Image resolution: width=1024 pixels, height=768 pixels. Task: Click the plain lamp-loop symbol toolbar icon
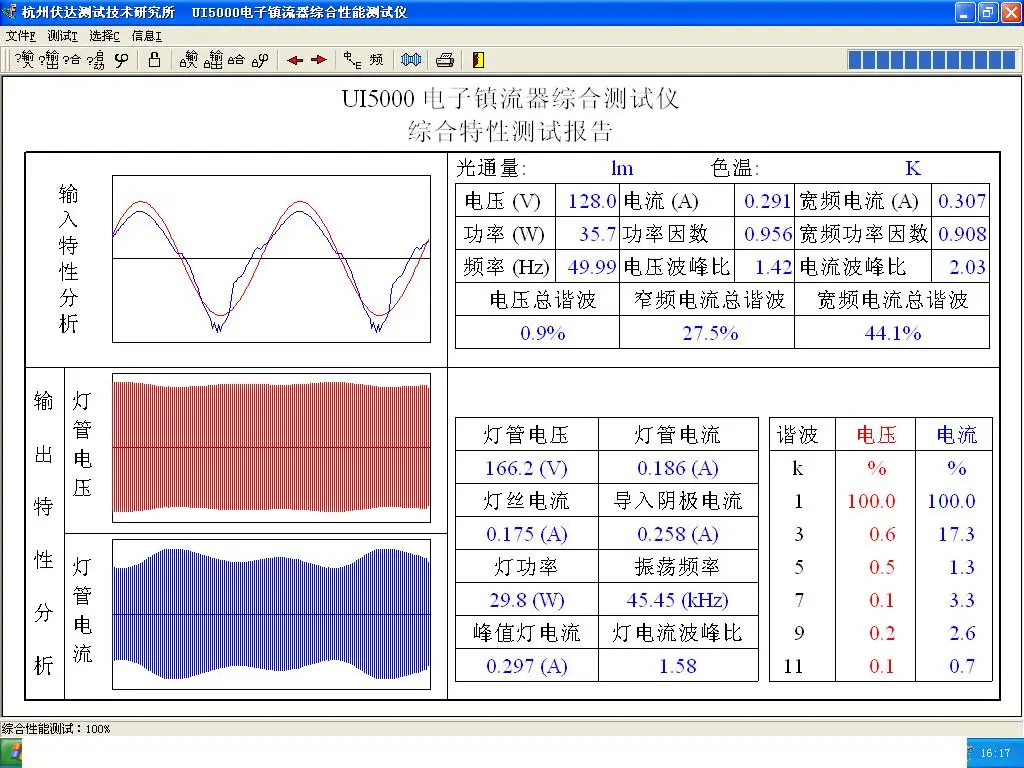tap(121, 60)
